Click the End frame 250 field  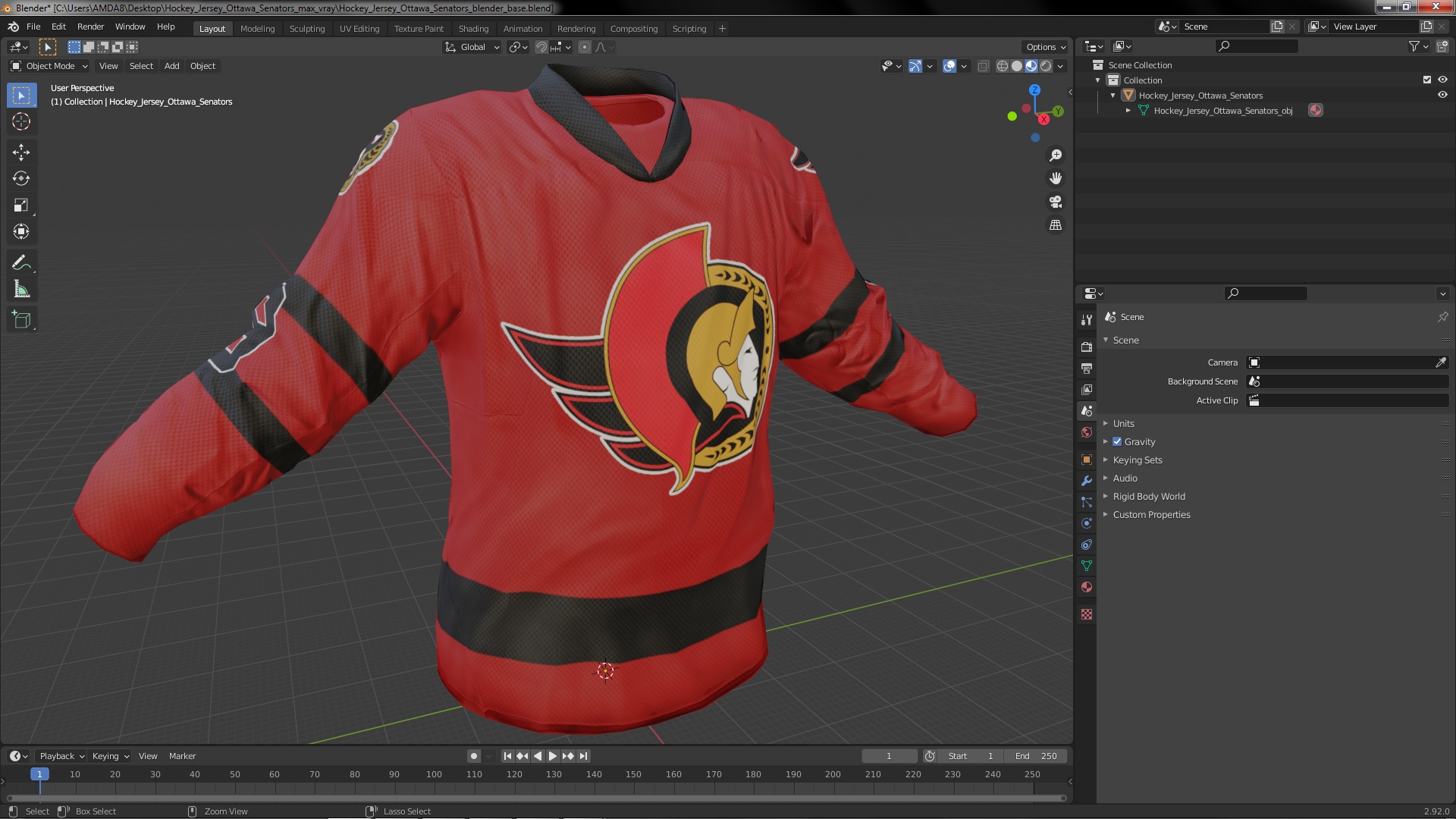coord(1036,756)
